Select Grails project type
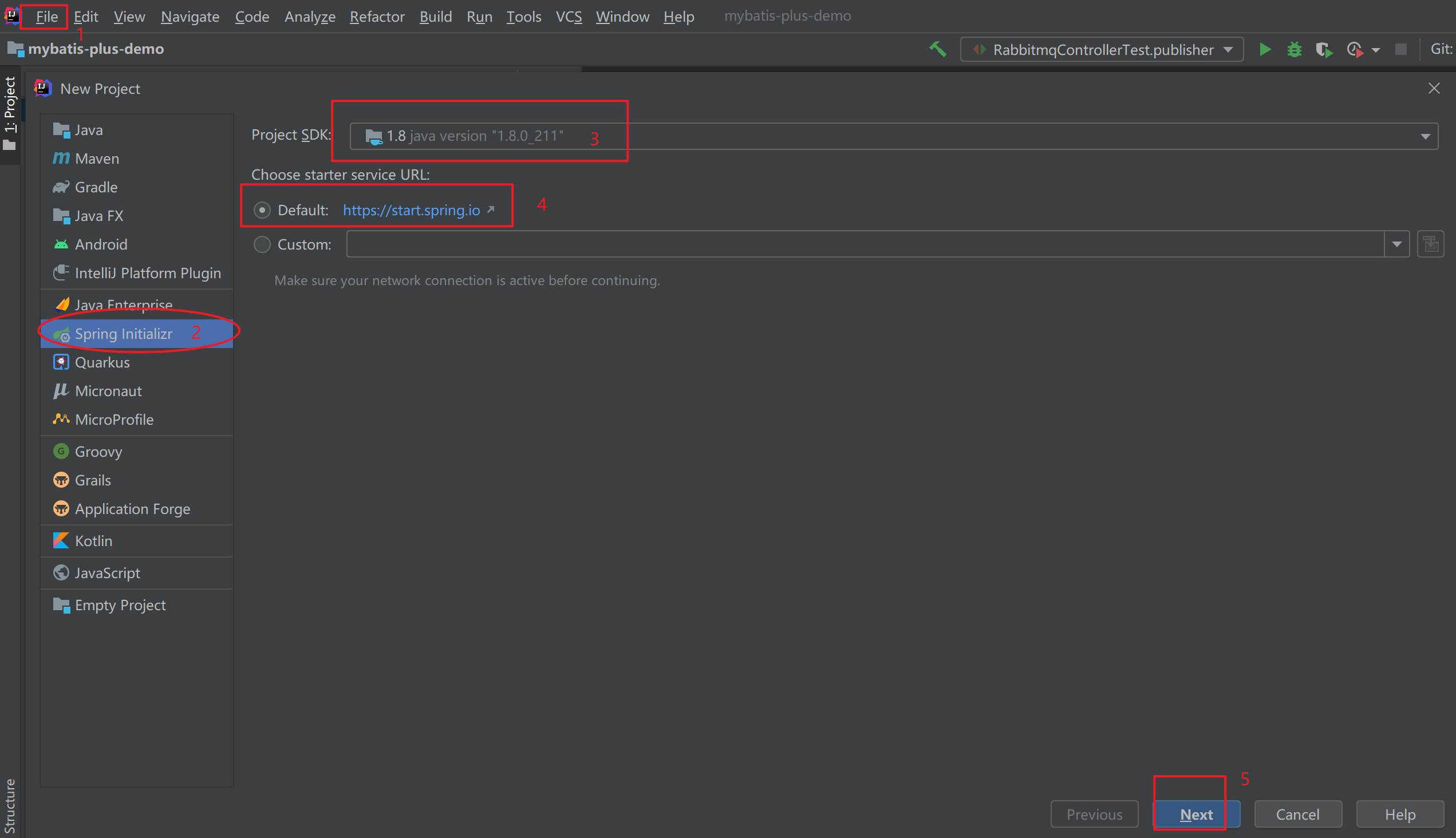The width and height of the screenshot is (1456, 838). [x=137, y=481]
